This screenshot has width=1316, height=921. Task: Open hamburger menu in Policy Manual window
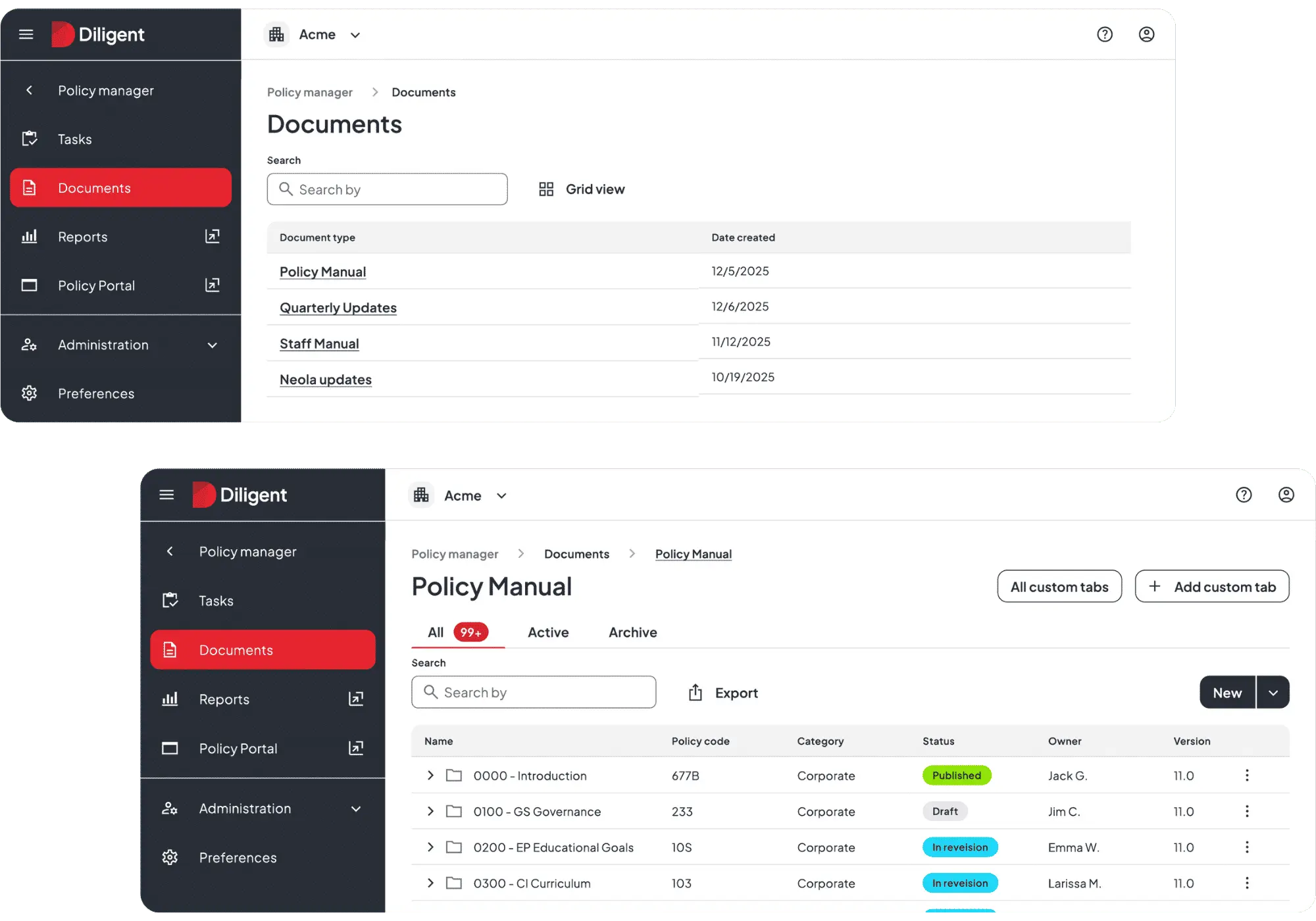pyautogui.click(x=166, y=495)
